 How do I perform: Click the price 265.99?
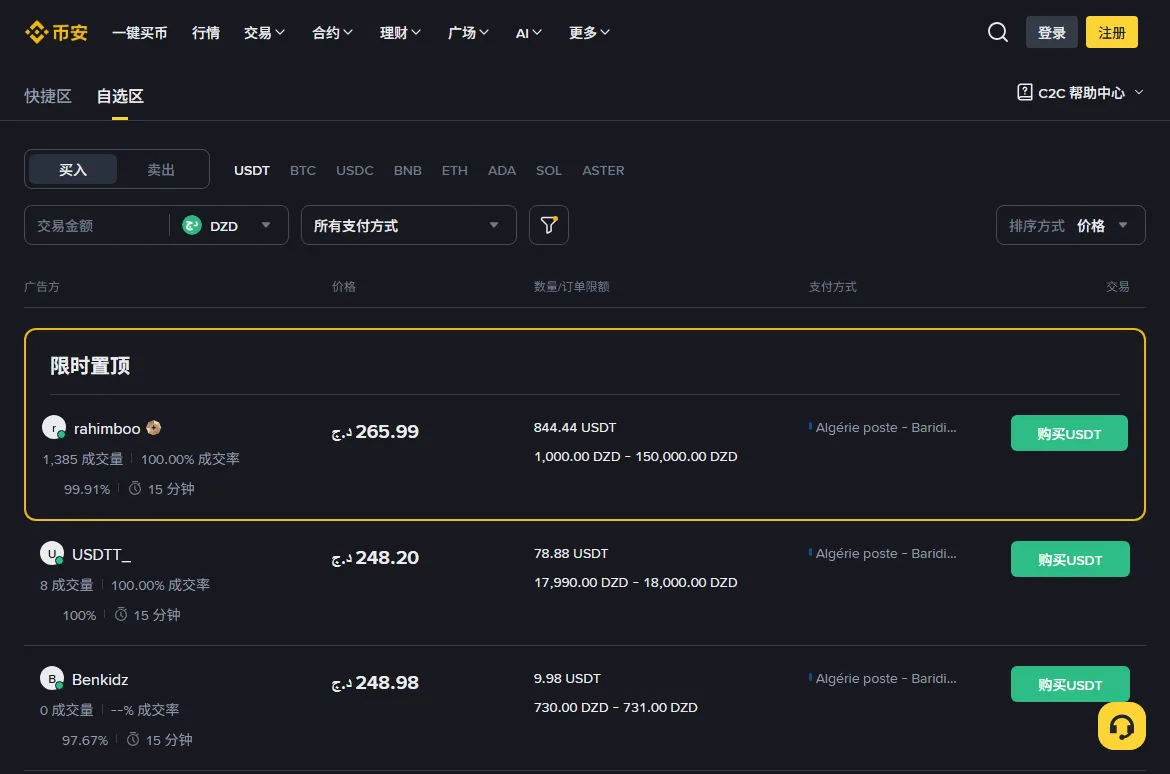pyautogui.click(x=375, y=431)
